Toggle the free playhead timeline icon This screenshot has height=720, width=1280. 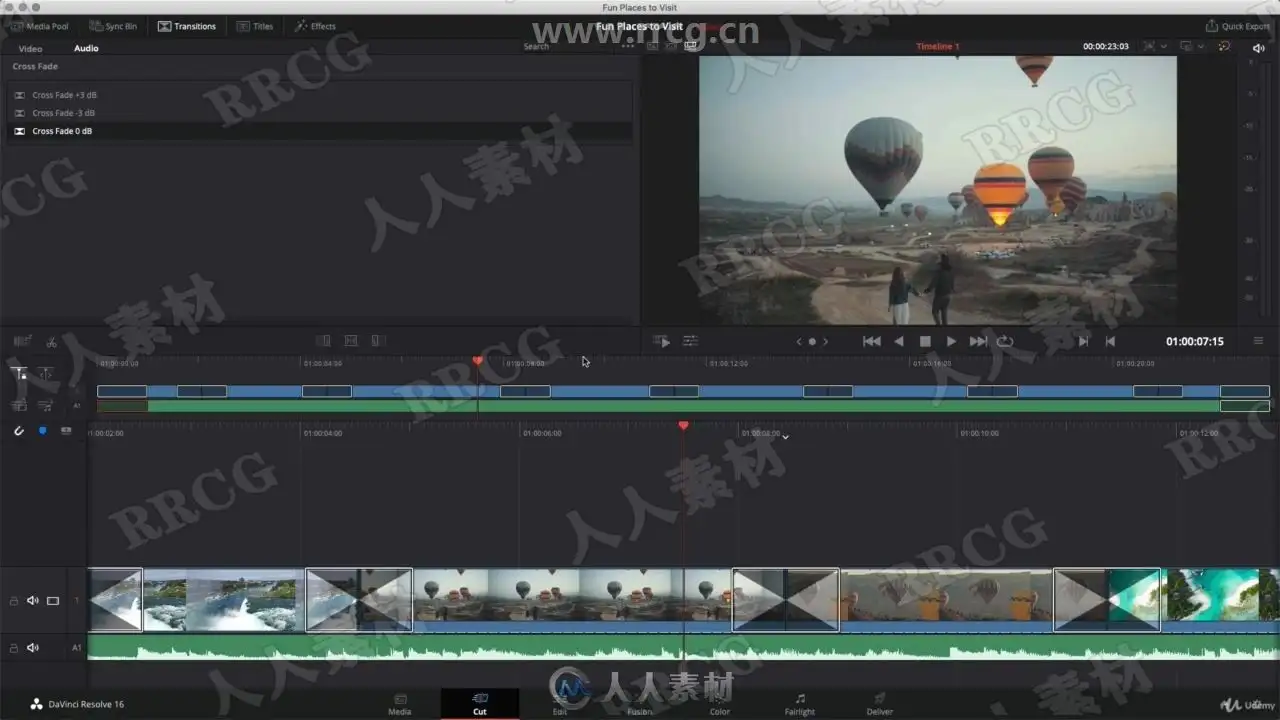tap(45, 373)
